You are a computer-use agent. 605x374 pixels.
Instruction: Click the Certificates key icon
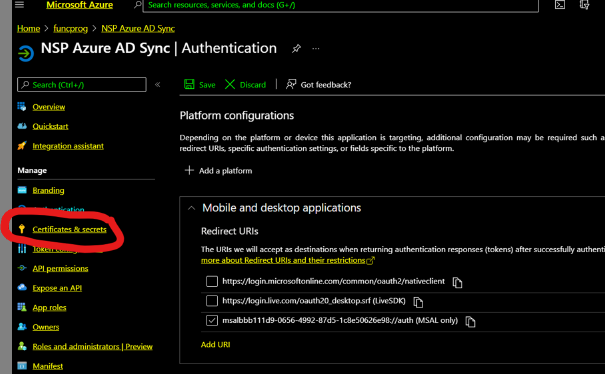pos(22,229)
